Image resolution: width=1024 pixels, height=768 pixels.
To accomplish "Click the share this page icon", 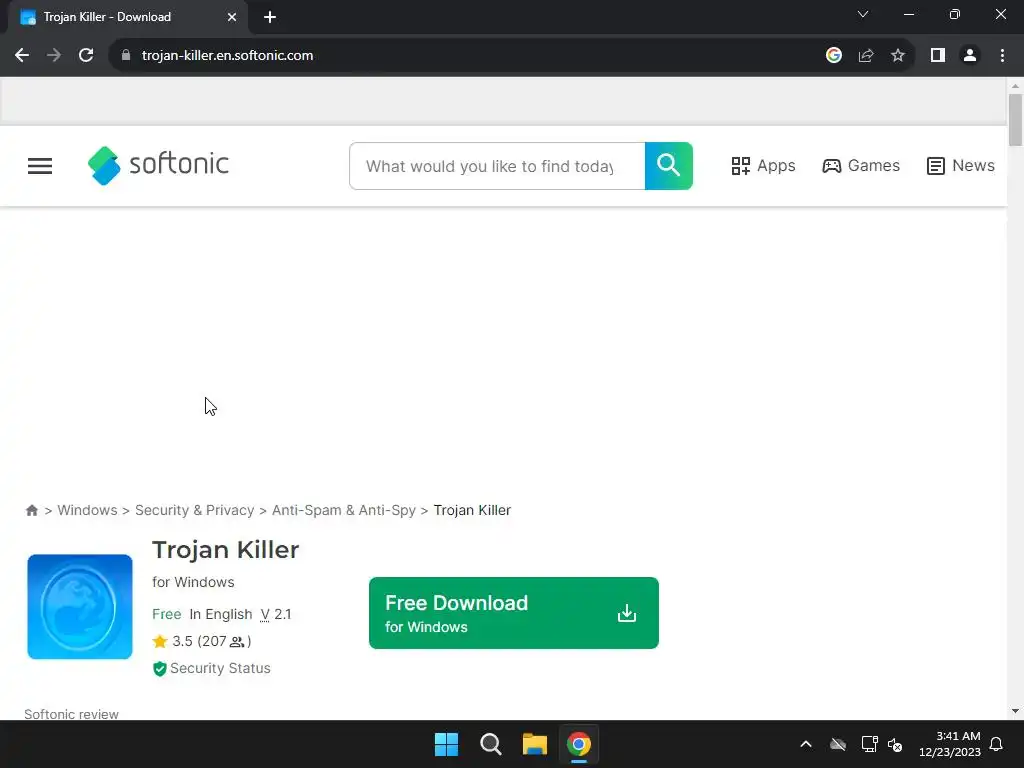I will tap(866, 56).
